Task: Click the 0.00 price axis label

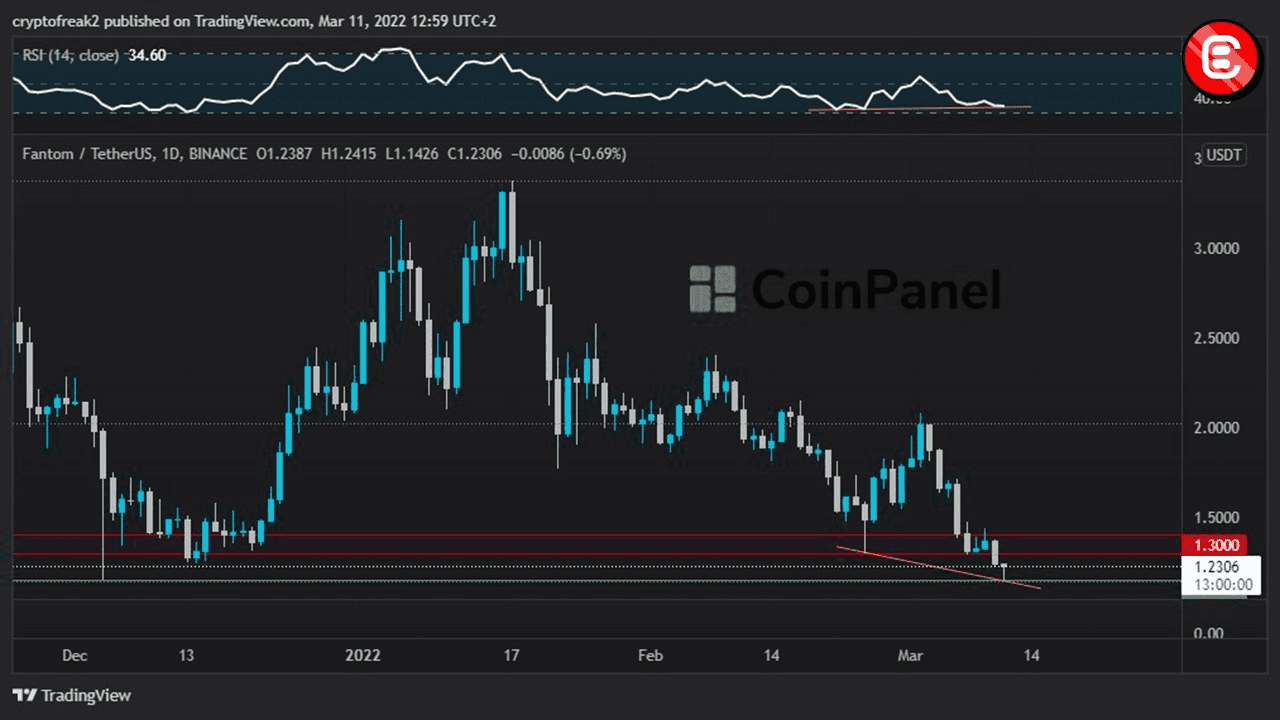Action: (1208, 633)
